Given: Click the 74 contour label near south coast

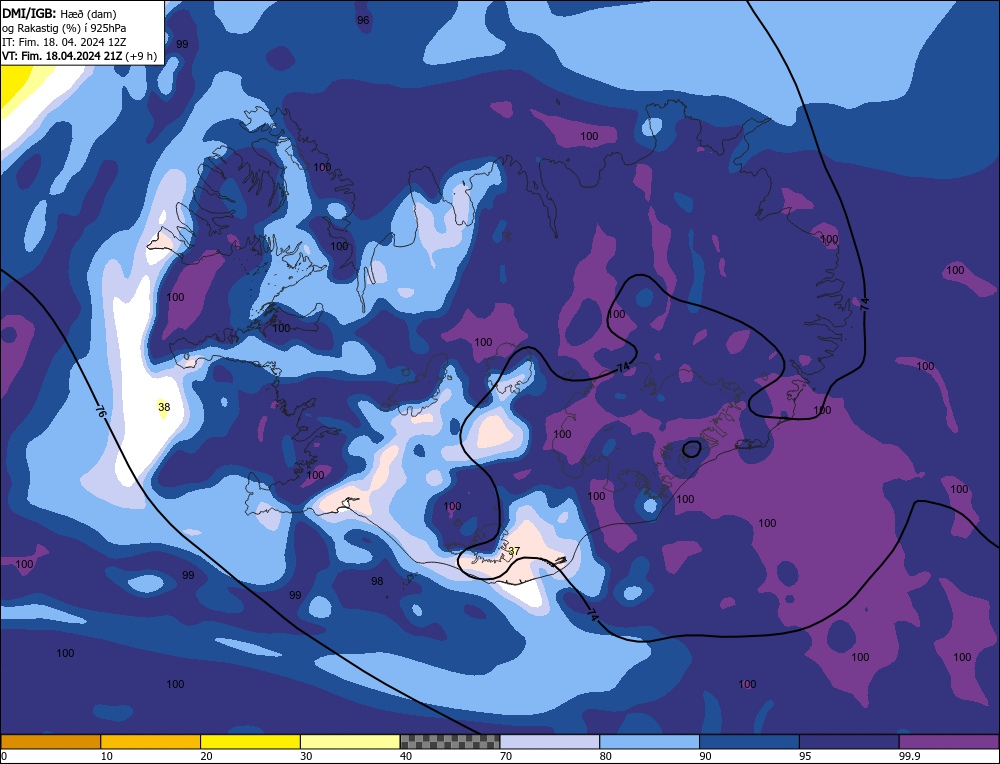Looking at the screenshot, I should pyautogui.click(x=592, y=615).
